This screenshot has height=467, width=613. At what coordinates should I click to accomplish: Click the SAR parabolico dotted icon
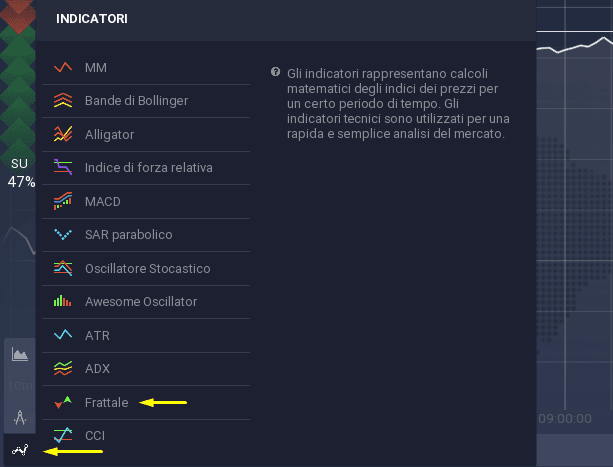coord(63,234)
